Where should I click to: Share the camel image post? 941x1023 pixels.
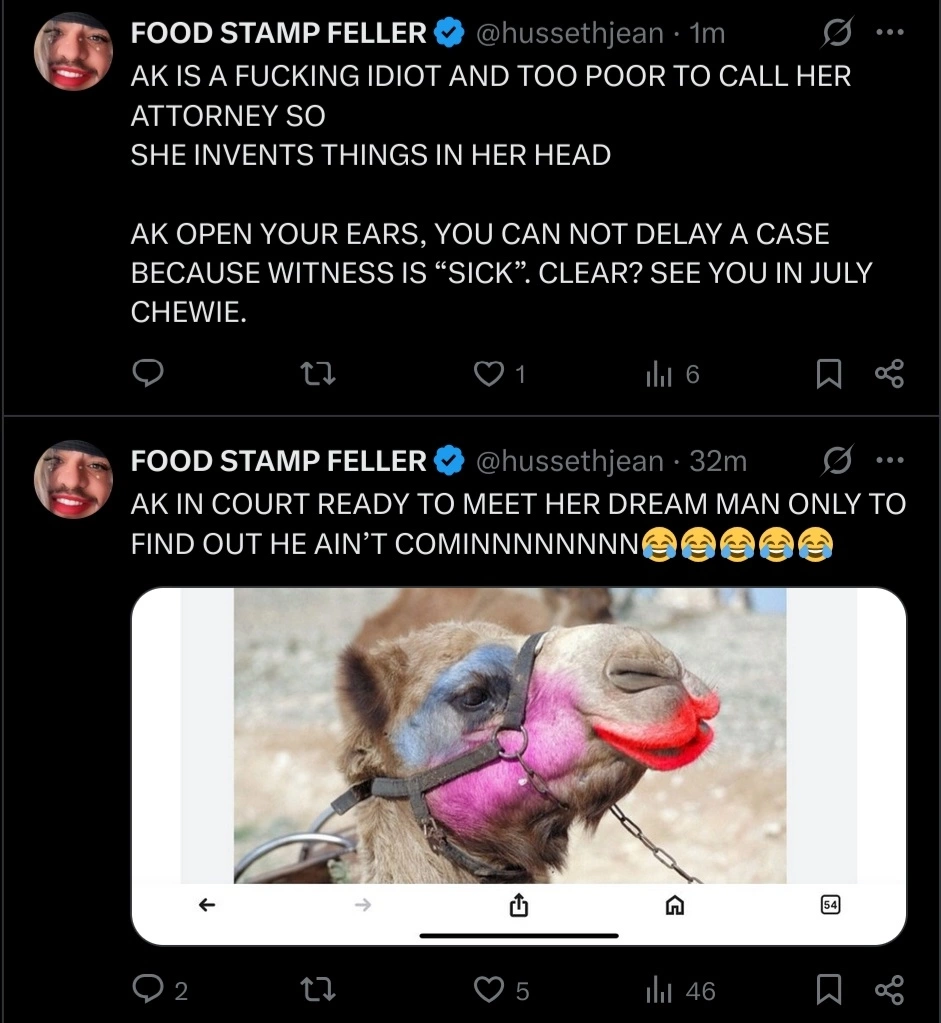coord(889,990)
